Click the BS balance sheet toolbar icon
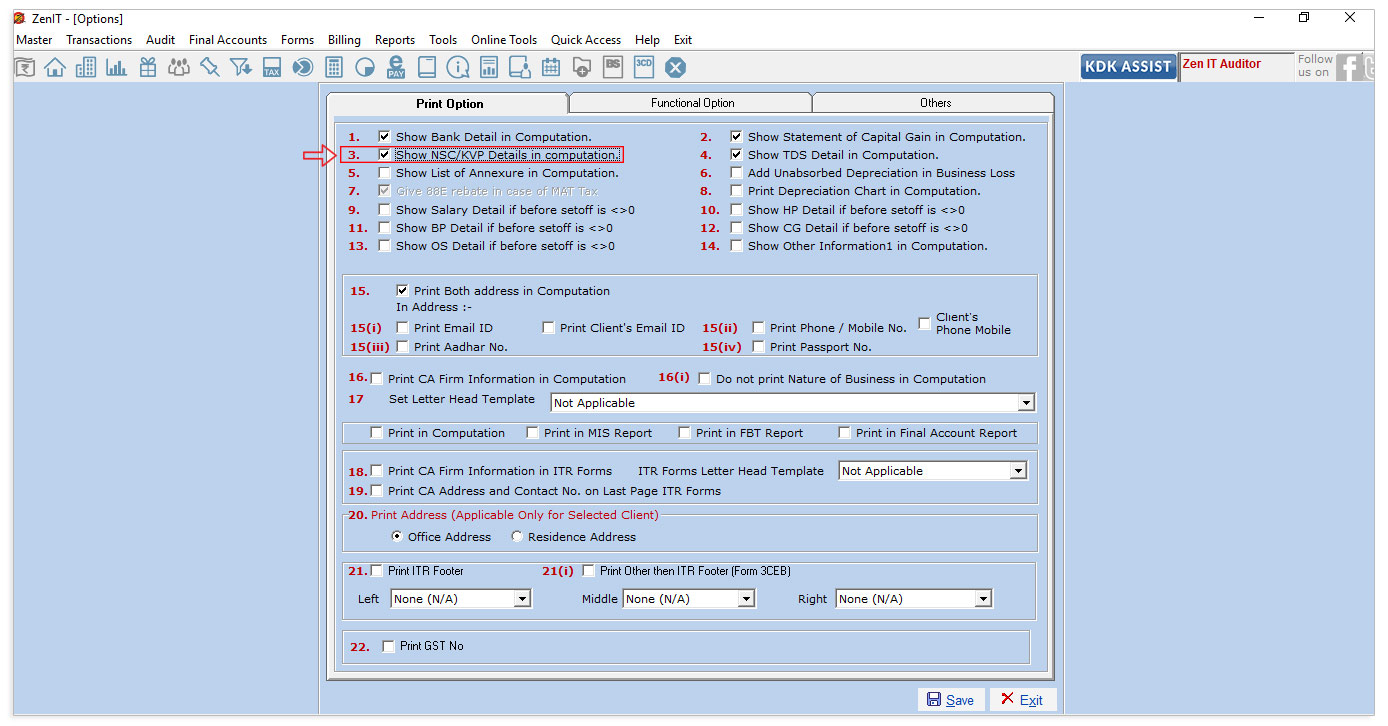 pyautogui.click(x=613, y=67)
